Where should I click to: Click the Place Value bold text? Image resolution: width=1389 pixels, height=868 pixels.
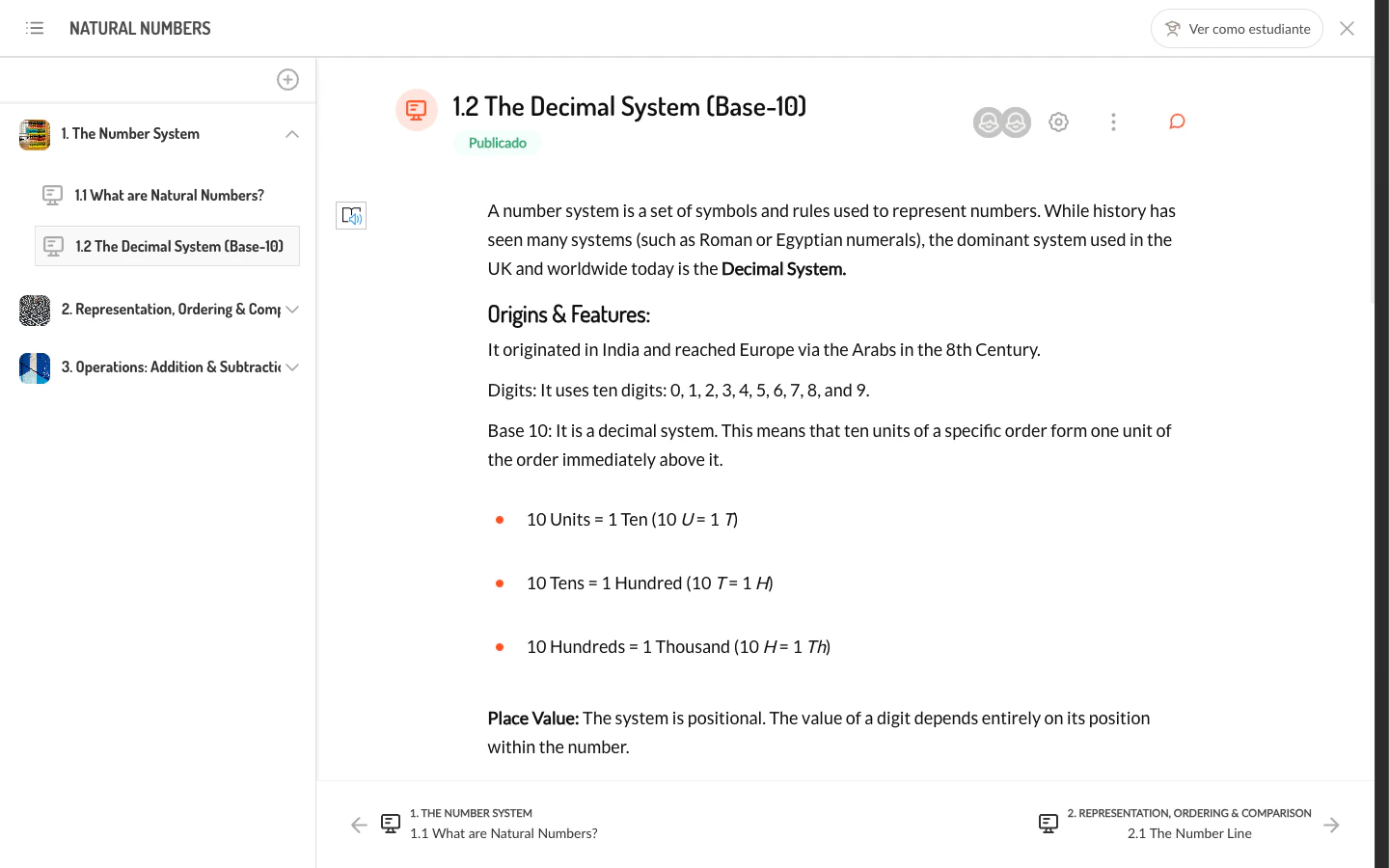[533, 719]
